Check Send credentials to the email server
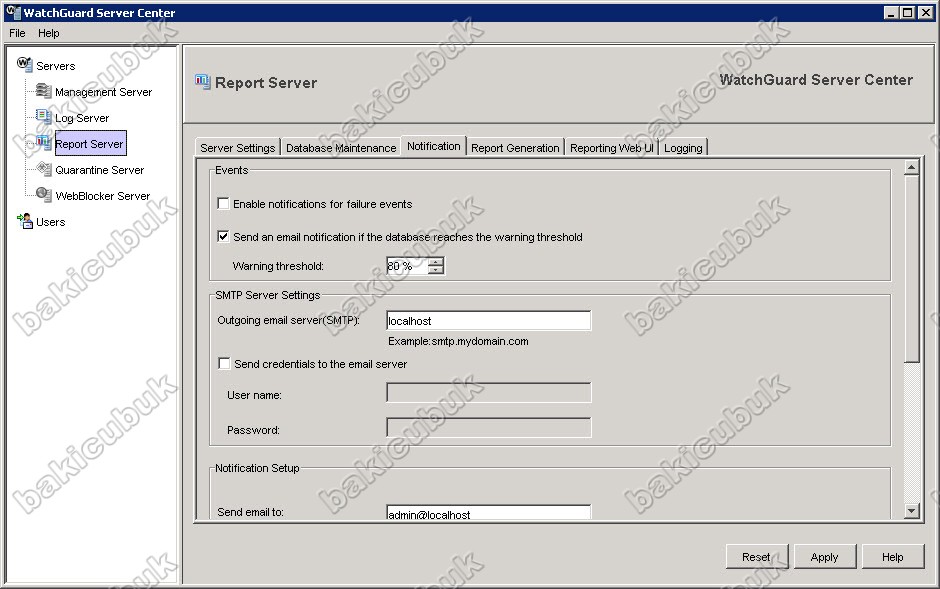The width and height of the screenshot is (940, 589). [x=224, y=364]
